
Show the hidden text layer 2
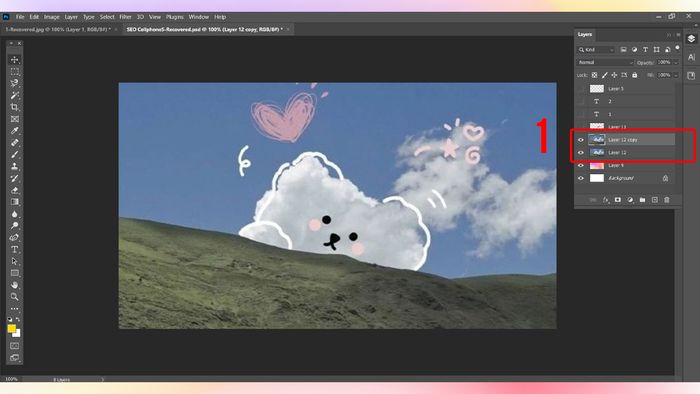(x=581, y=101)
